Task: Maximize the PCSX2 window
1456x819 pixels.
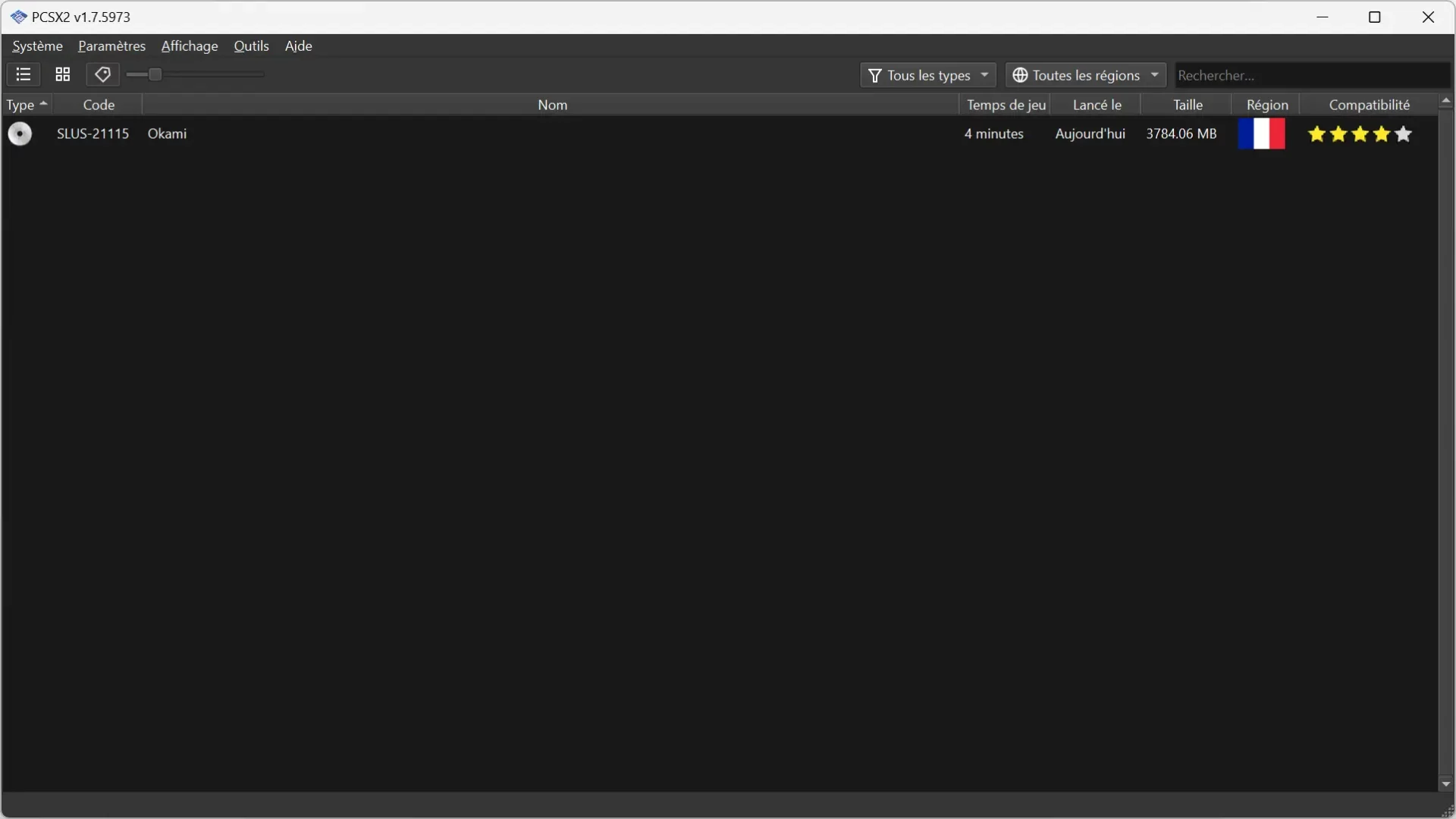Action: pyautogui.click(x=1375, y=17)
